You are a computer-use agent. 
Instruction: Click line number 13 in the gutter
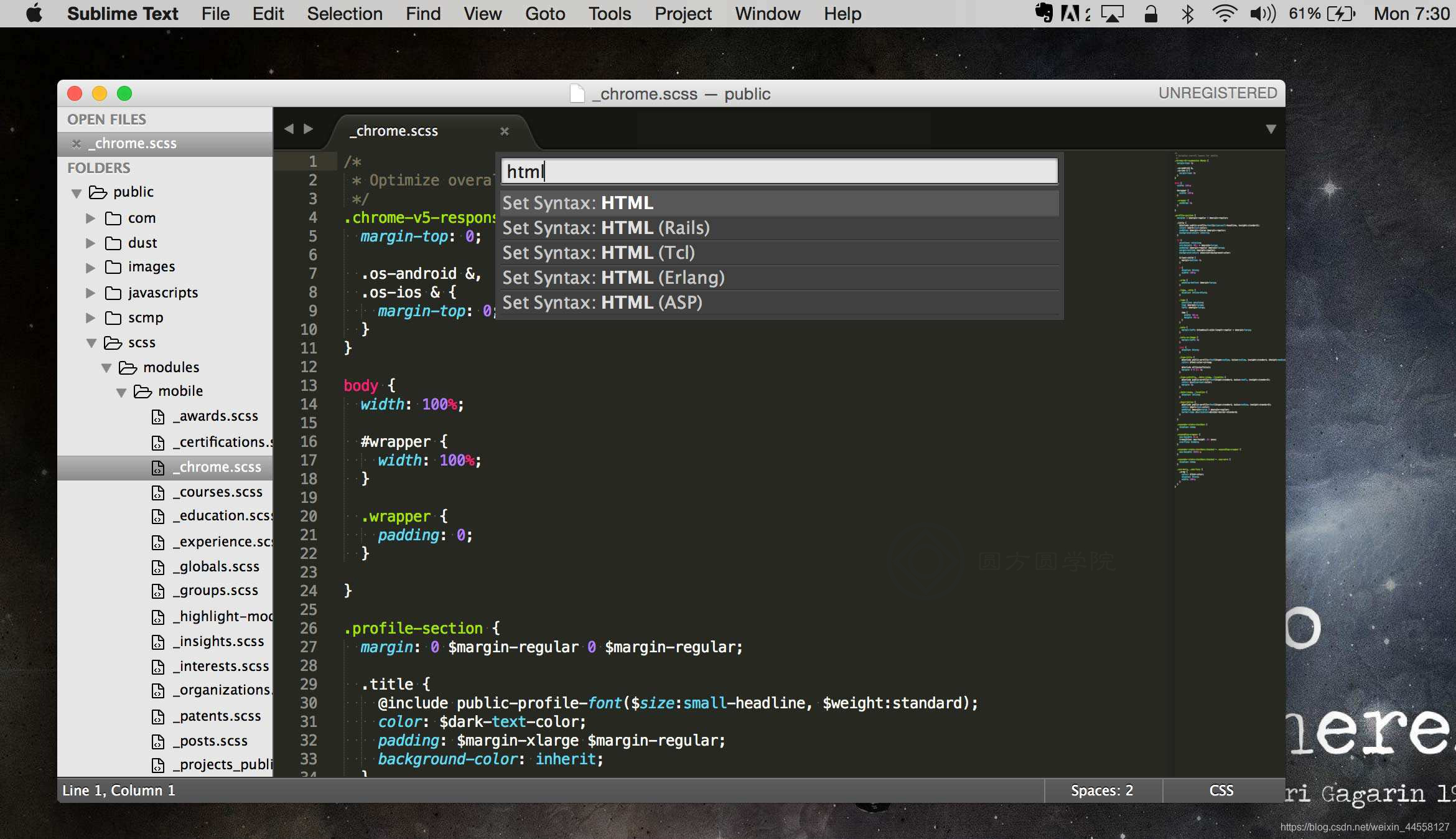(309, 385)
